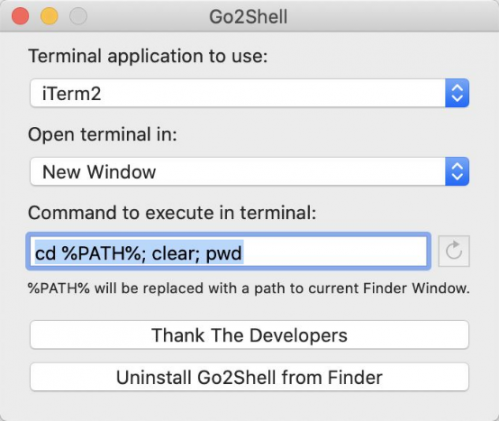Place cursor on 'cd' in the command field

coord(45,253)
